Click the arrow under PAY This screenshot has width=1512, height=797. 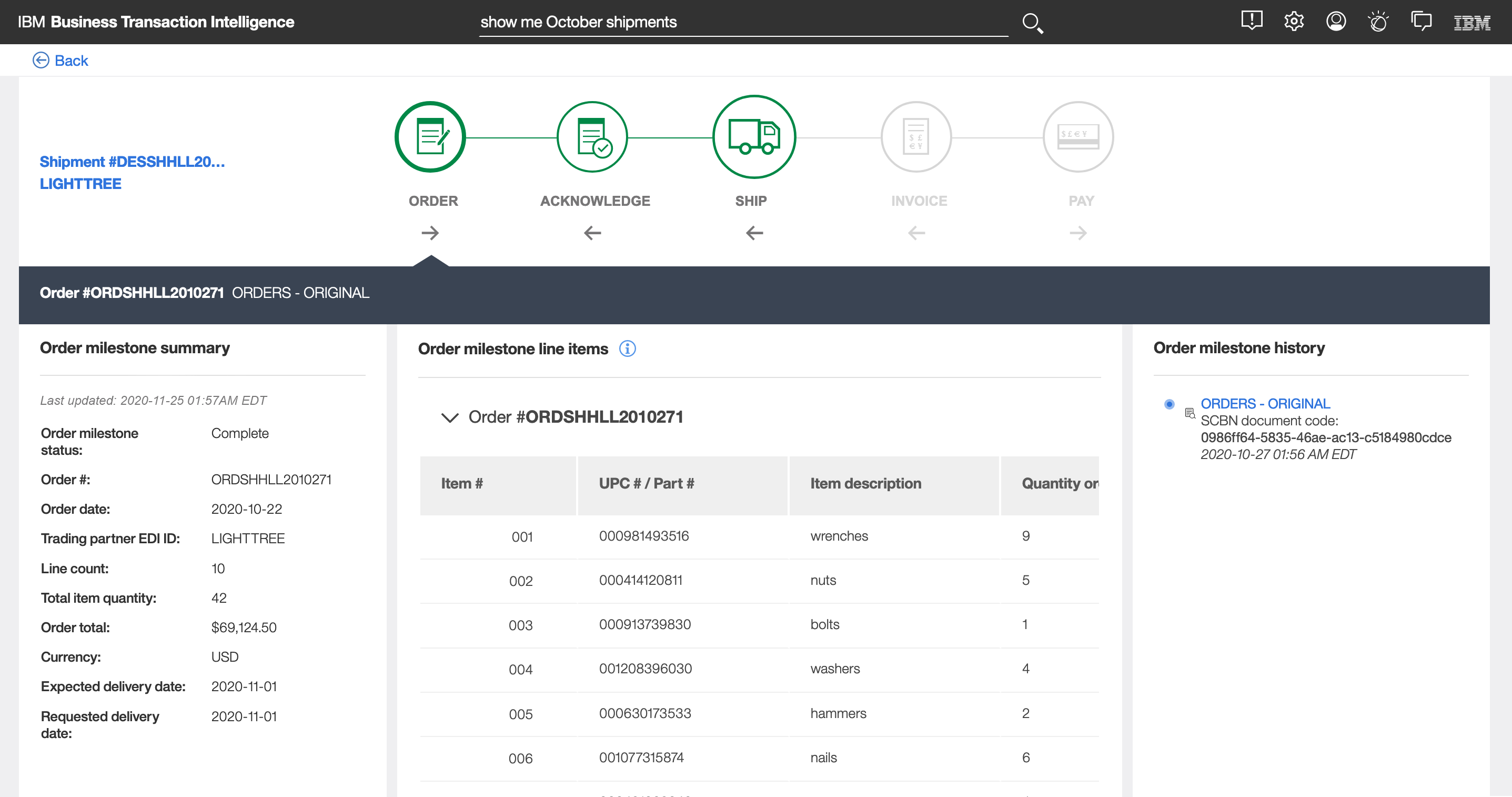click(1078, 233)
